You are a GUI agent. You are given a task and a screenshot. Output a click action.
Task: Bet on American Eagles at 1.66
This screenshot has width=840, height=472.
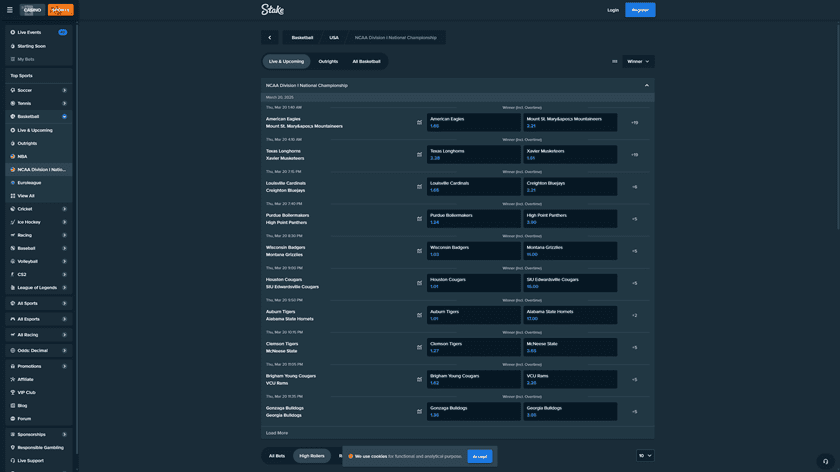tap(474, 123)
